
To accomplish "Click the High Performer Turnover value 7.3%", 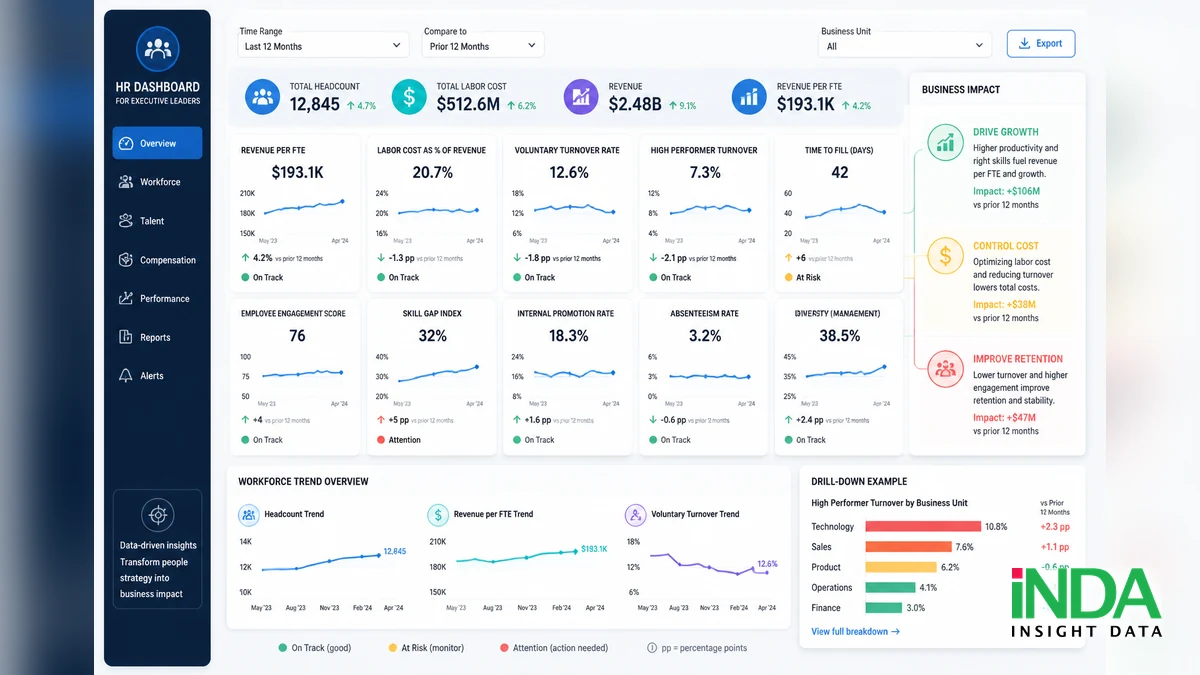I will 705,172.
